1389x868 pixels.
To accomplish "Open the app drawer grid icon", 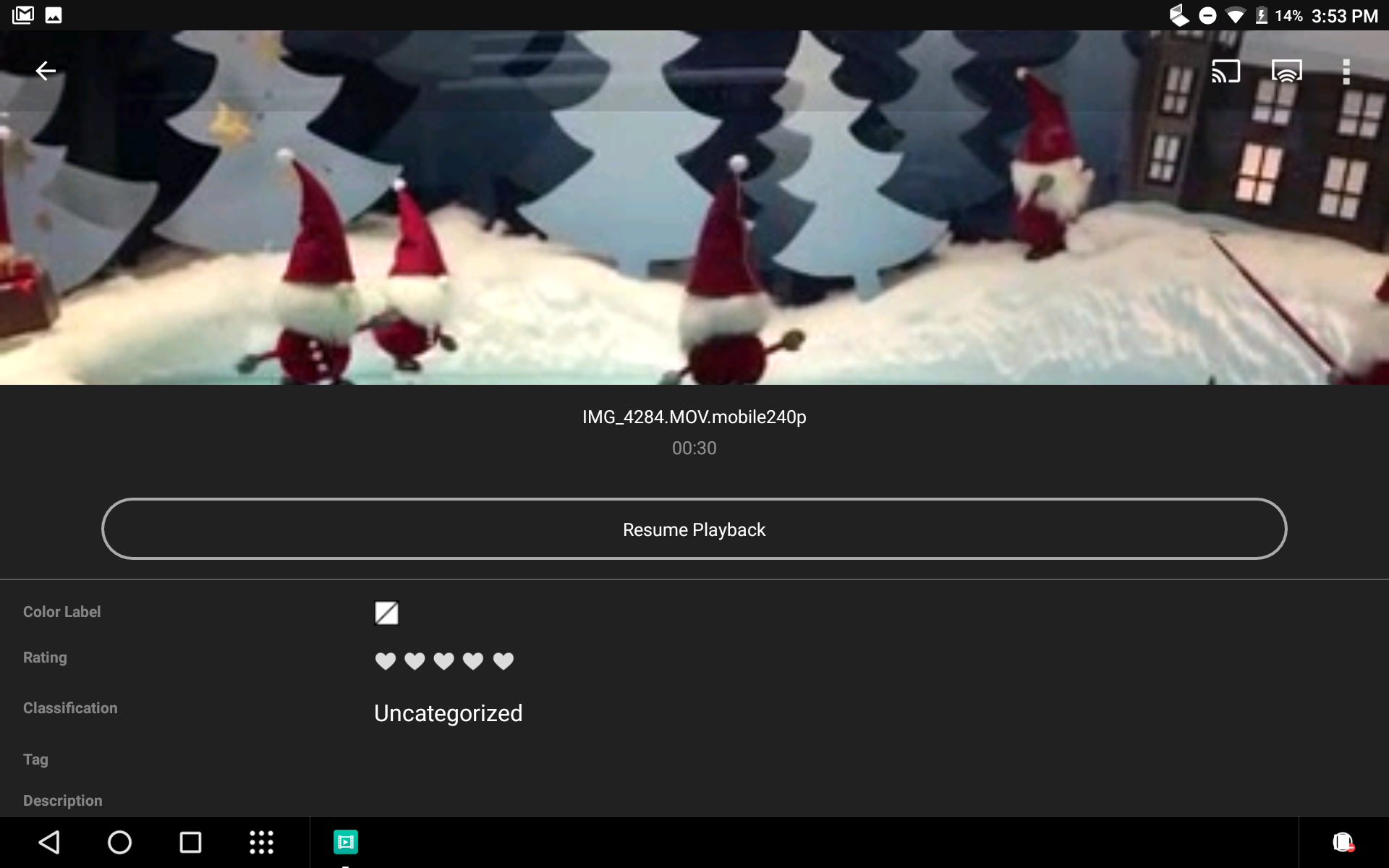I will [x=261, y=842].
